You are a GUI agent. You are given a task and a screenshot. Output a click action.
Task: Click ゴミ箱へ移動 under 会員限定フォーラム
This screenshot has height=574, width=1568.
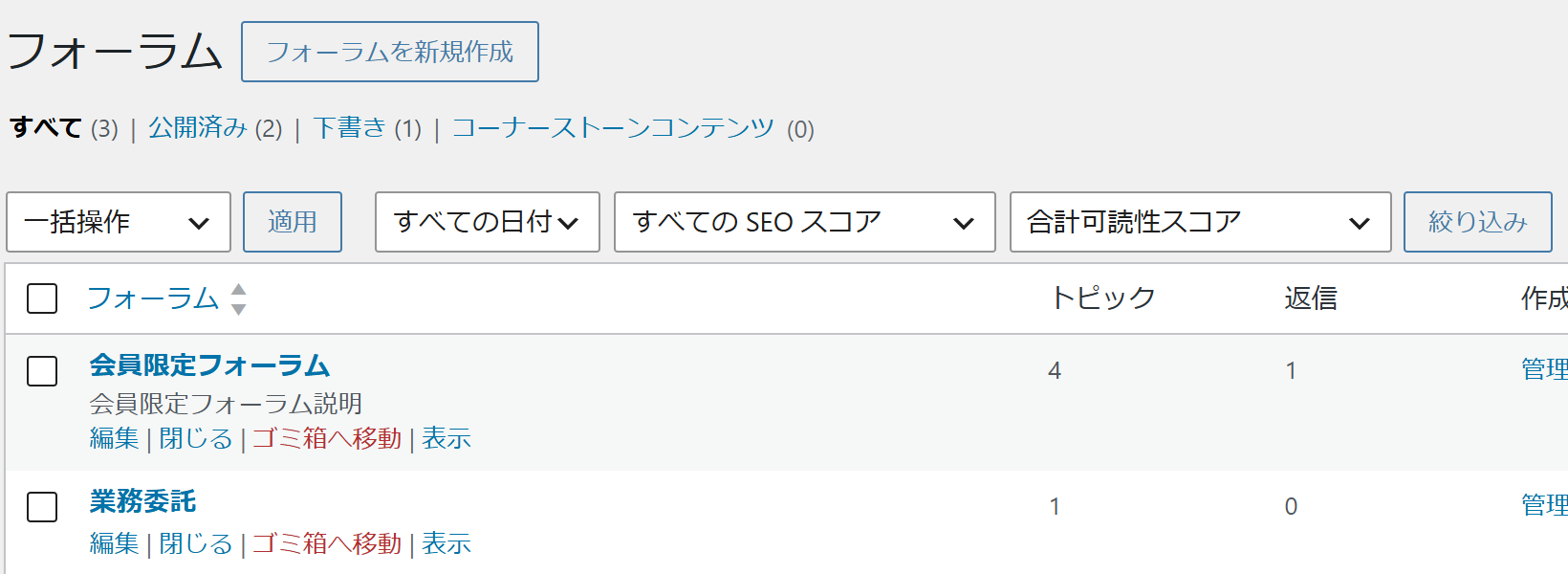[327, 438]
